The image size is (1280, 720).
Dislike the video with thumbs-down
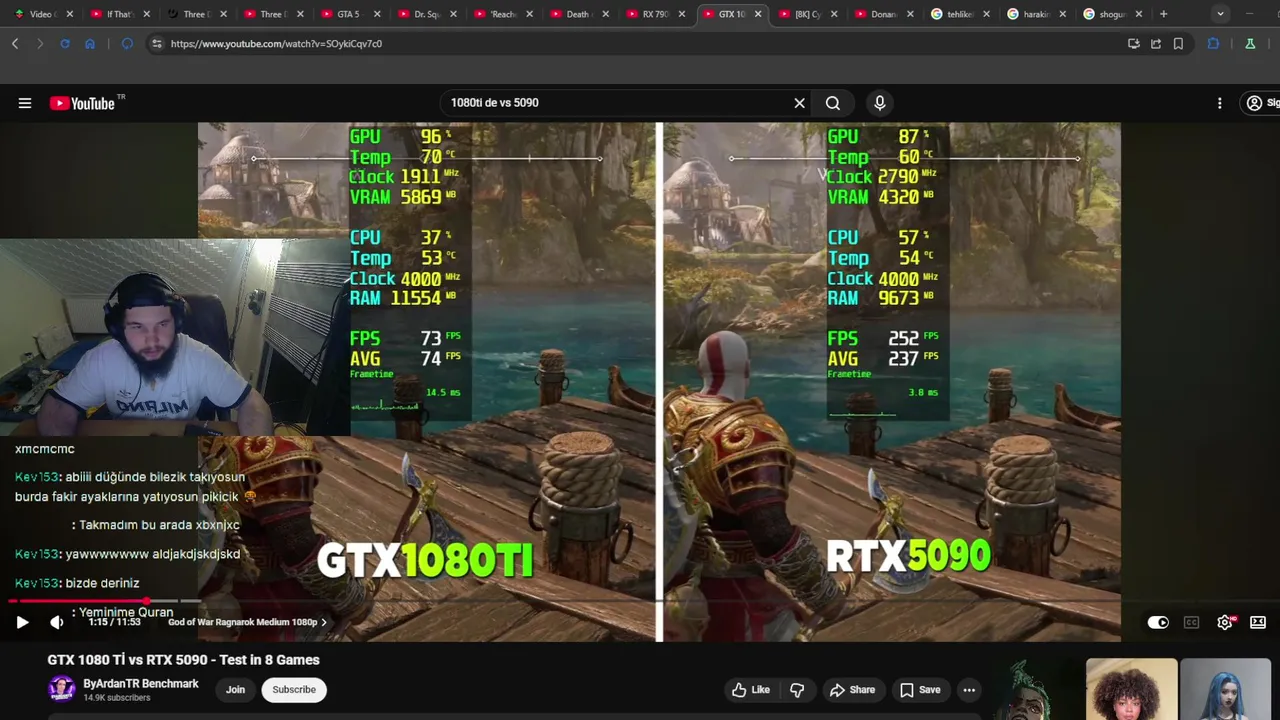coord(797,690)
